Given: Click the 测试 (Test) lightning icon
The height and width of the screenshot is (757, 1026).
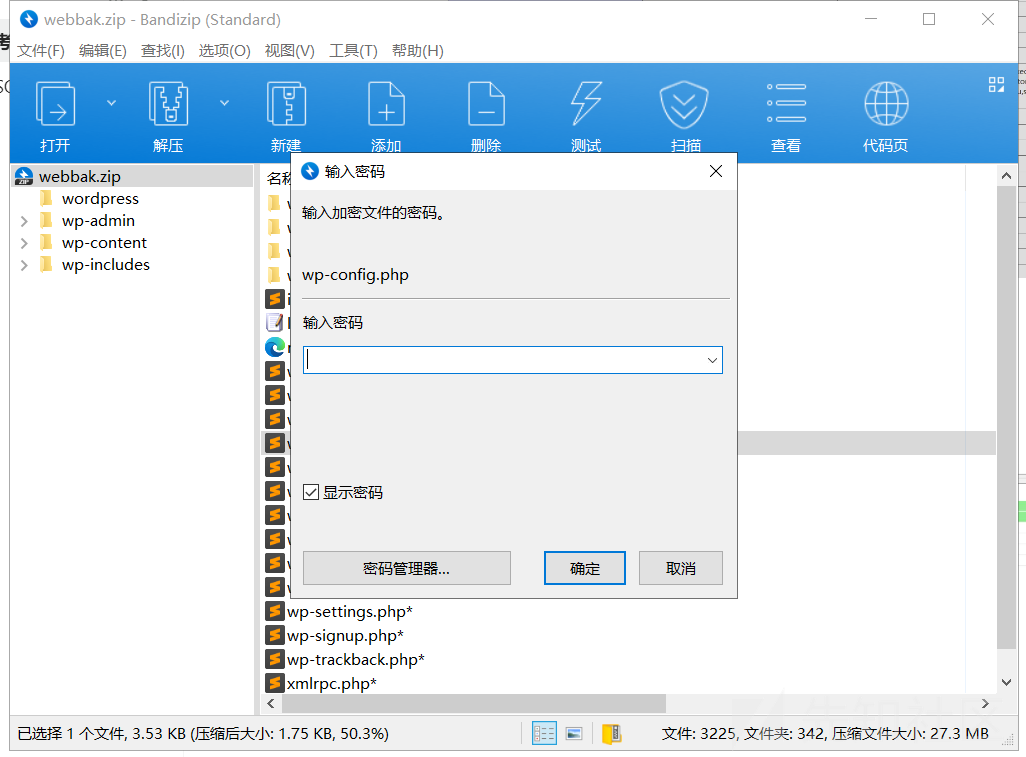Looking at the screenshot, I should 586,104.
